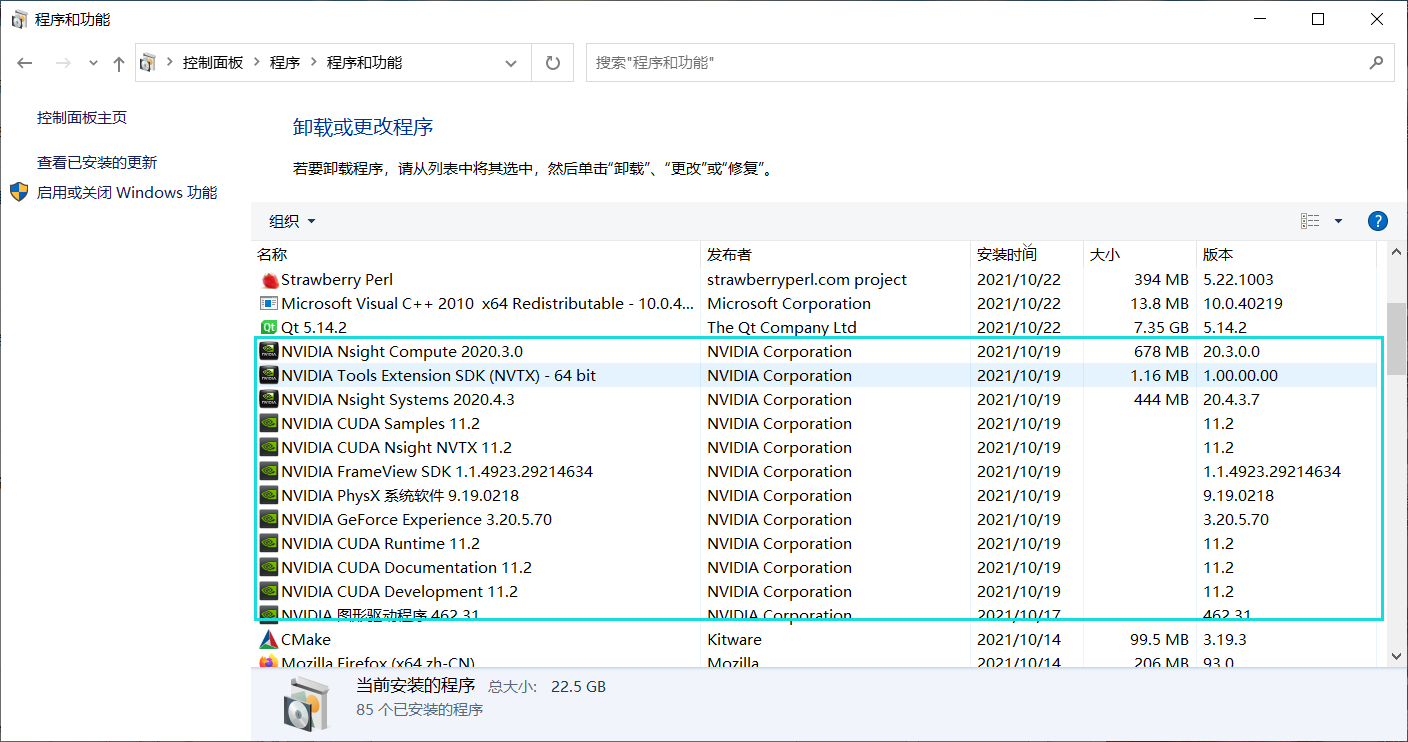Click the Qt 5.14.2 program icon

(x=269, y=328)
